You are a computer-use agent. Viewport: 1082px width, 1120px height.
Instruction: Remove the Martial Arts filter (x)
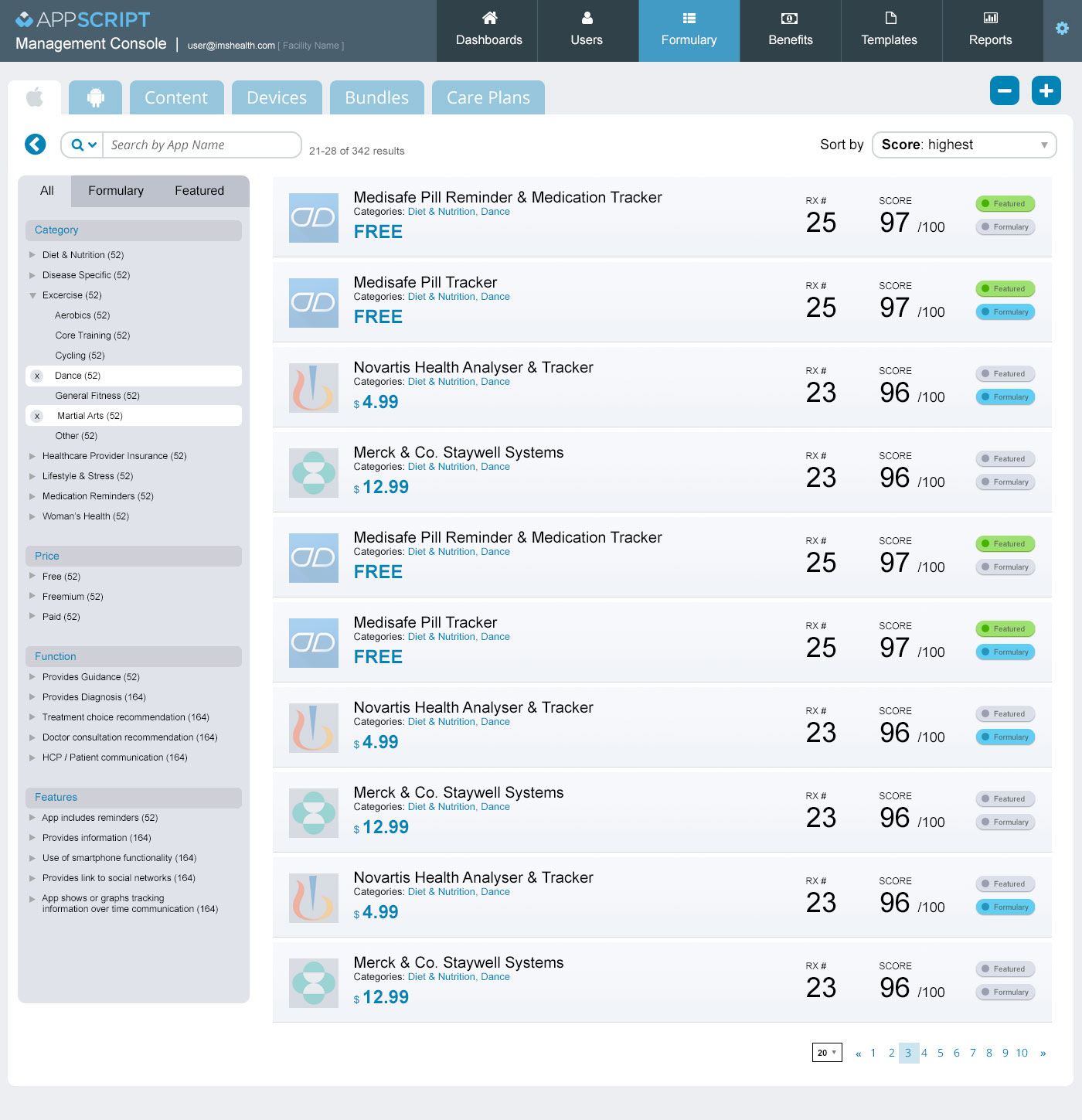click(37, 416)
